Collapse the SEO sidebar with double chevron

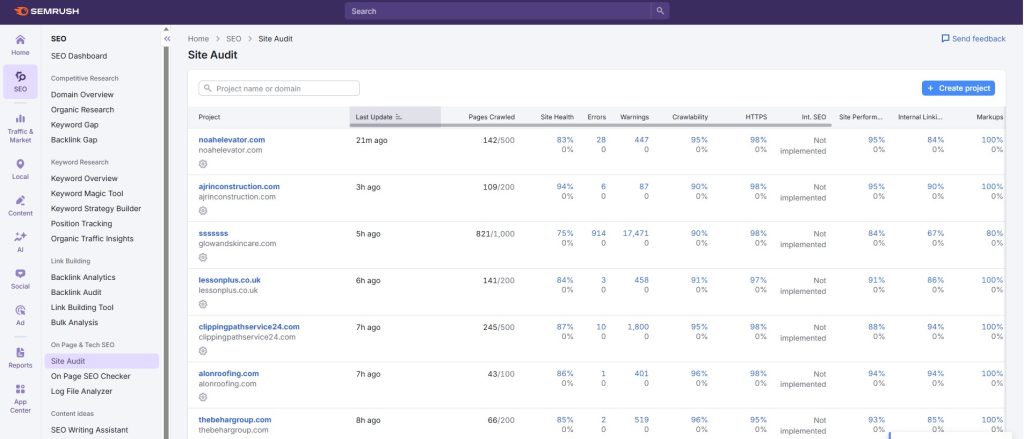[x=167, y=38]
